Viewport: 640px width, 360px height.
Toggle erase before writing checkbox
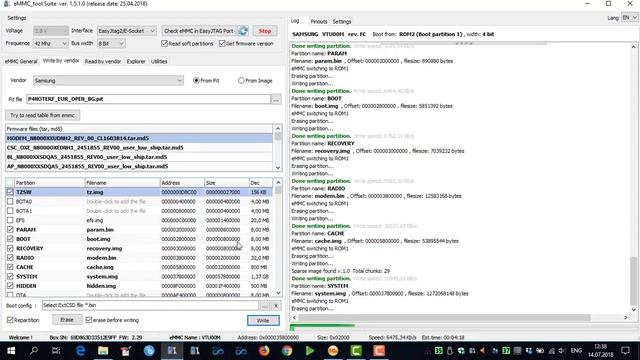(x=89, y=320)
